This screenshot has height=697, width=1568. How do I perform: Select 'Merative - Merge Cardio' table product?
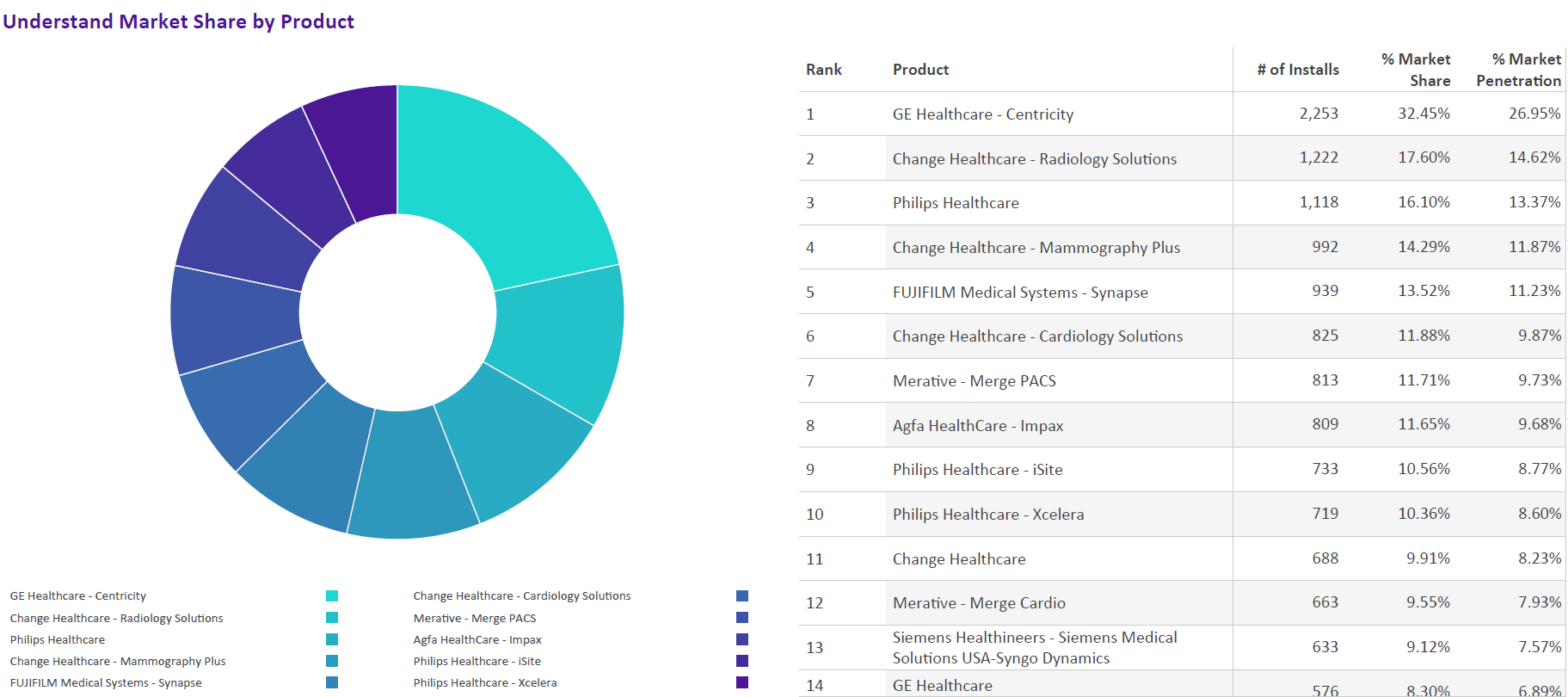pyautogui.click(x=979, y=603)
